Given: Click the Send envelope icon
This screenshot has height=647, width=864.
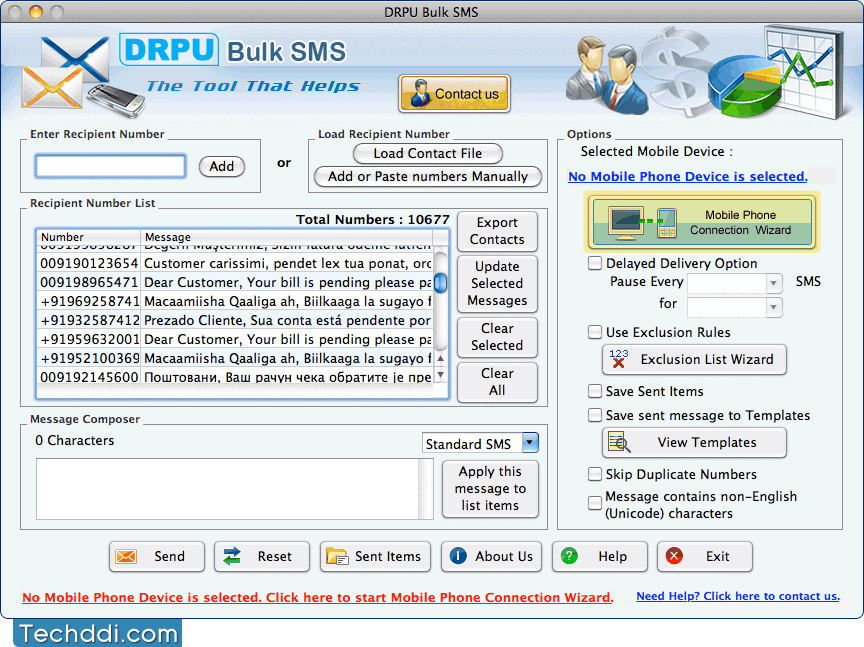Looking at the screenshot, I should 126,556.
